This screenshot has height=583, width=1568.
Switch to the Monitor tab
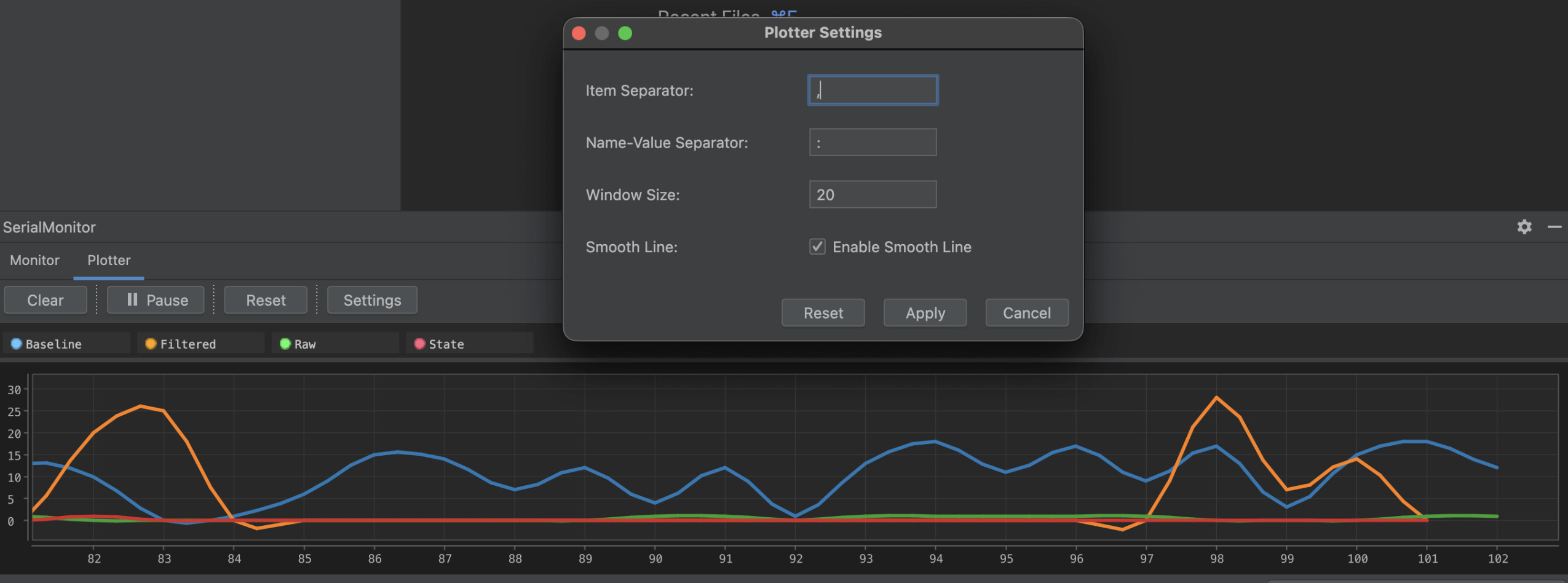(34, 260)
